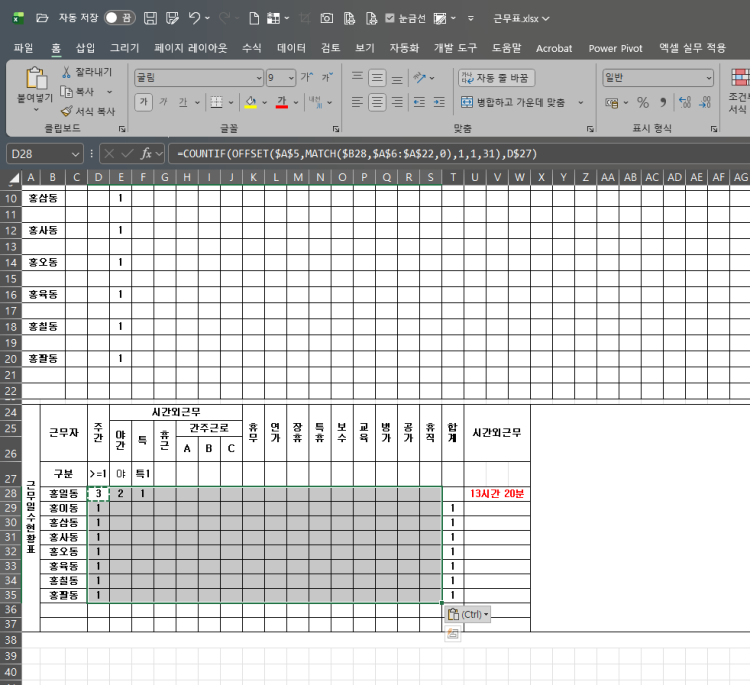Viewport: 750px width, 685px height.
Task: Click the Insert Function fx icon
Action: click(146, 153)
